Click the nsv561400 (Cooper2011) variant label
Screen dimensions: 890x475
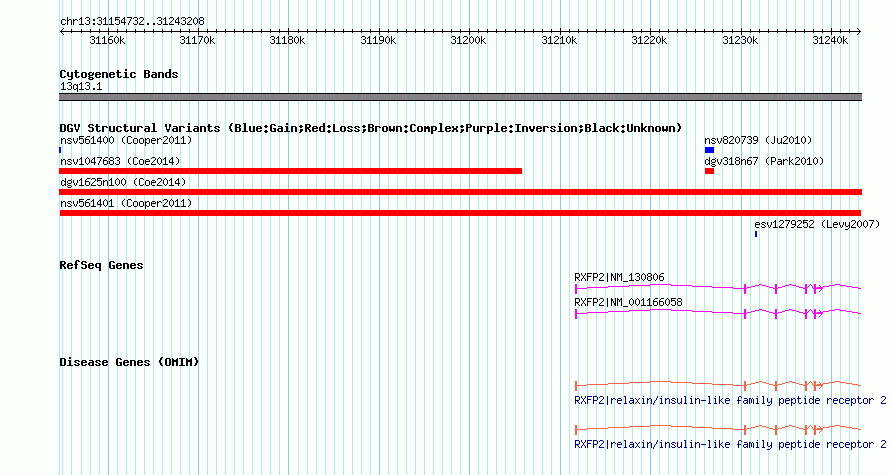point(126,140)
